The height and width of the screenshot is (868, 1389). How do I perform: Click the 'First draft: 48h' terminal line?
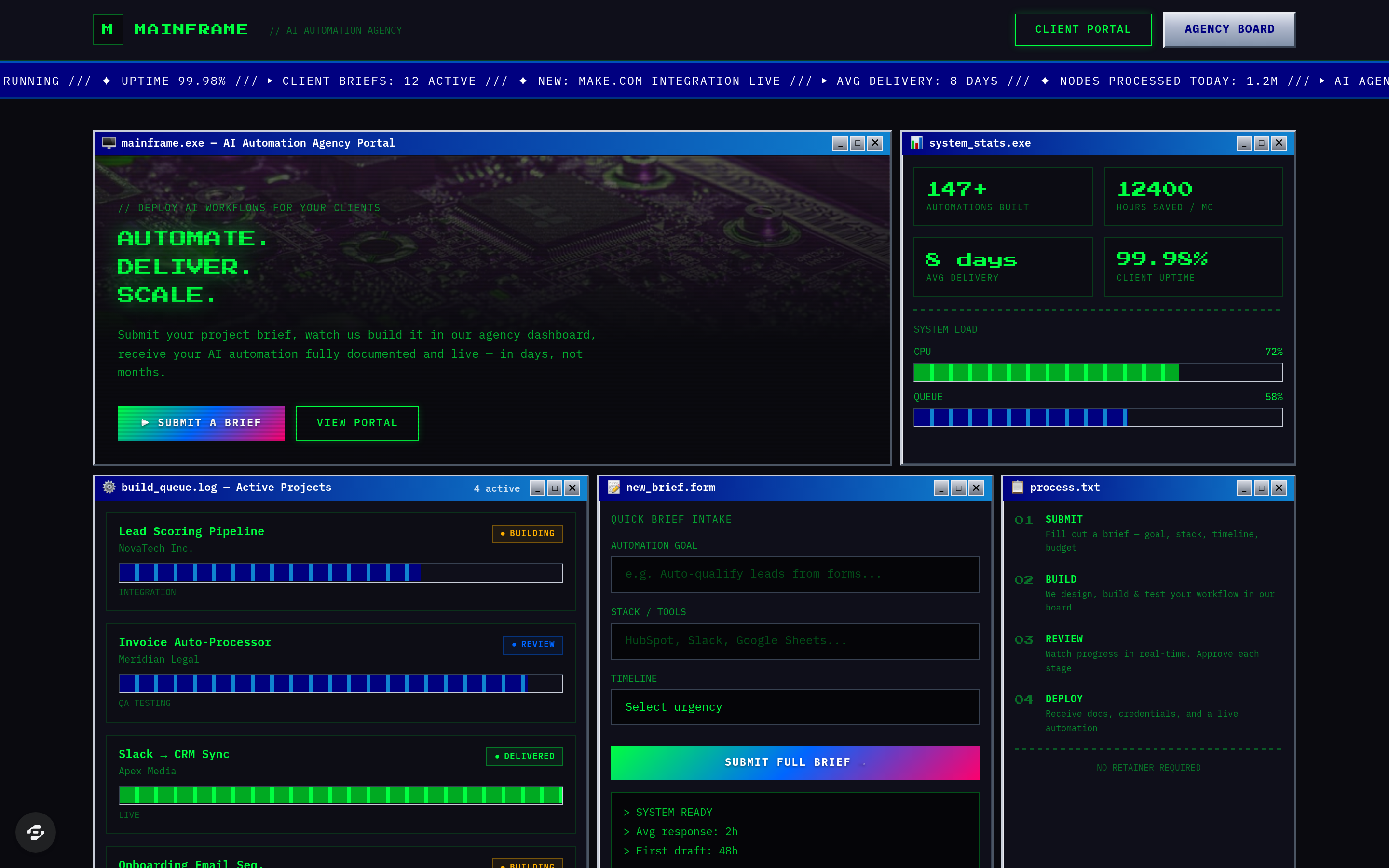coord(681,851)
